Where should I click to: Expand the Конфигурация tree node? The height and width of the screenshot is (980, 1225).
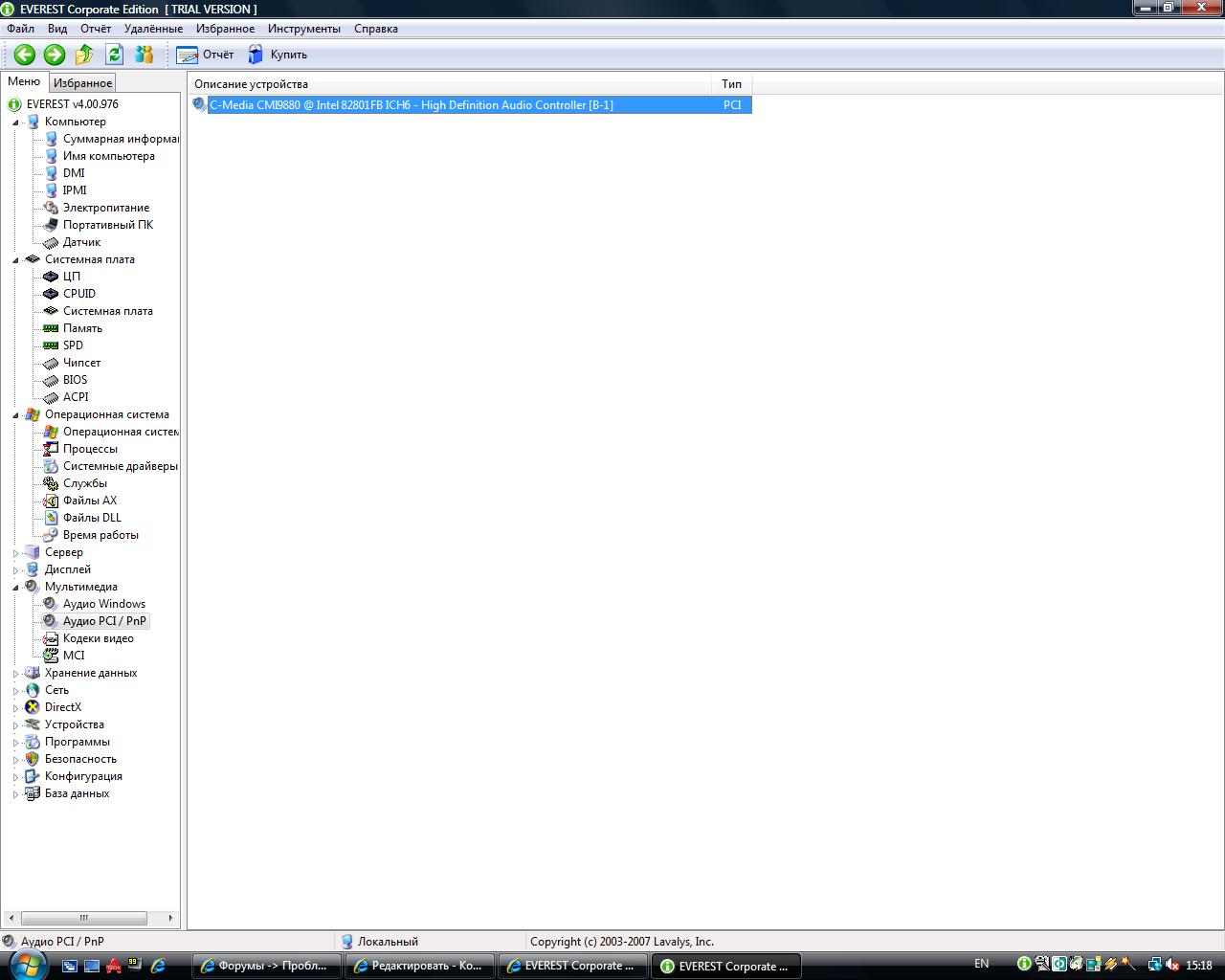click(x=16, y=777)
